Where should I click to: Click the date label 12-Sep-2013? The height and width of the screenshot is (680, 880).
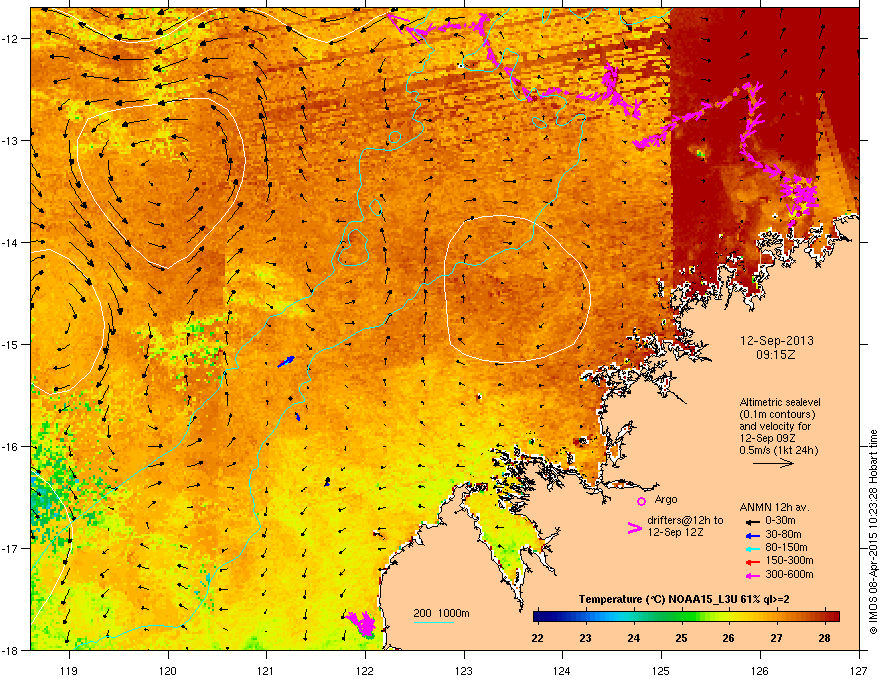(x=776, y=341)
